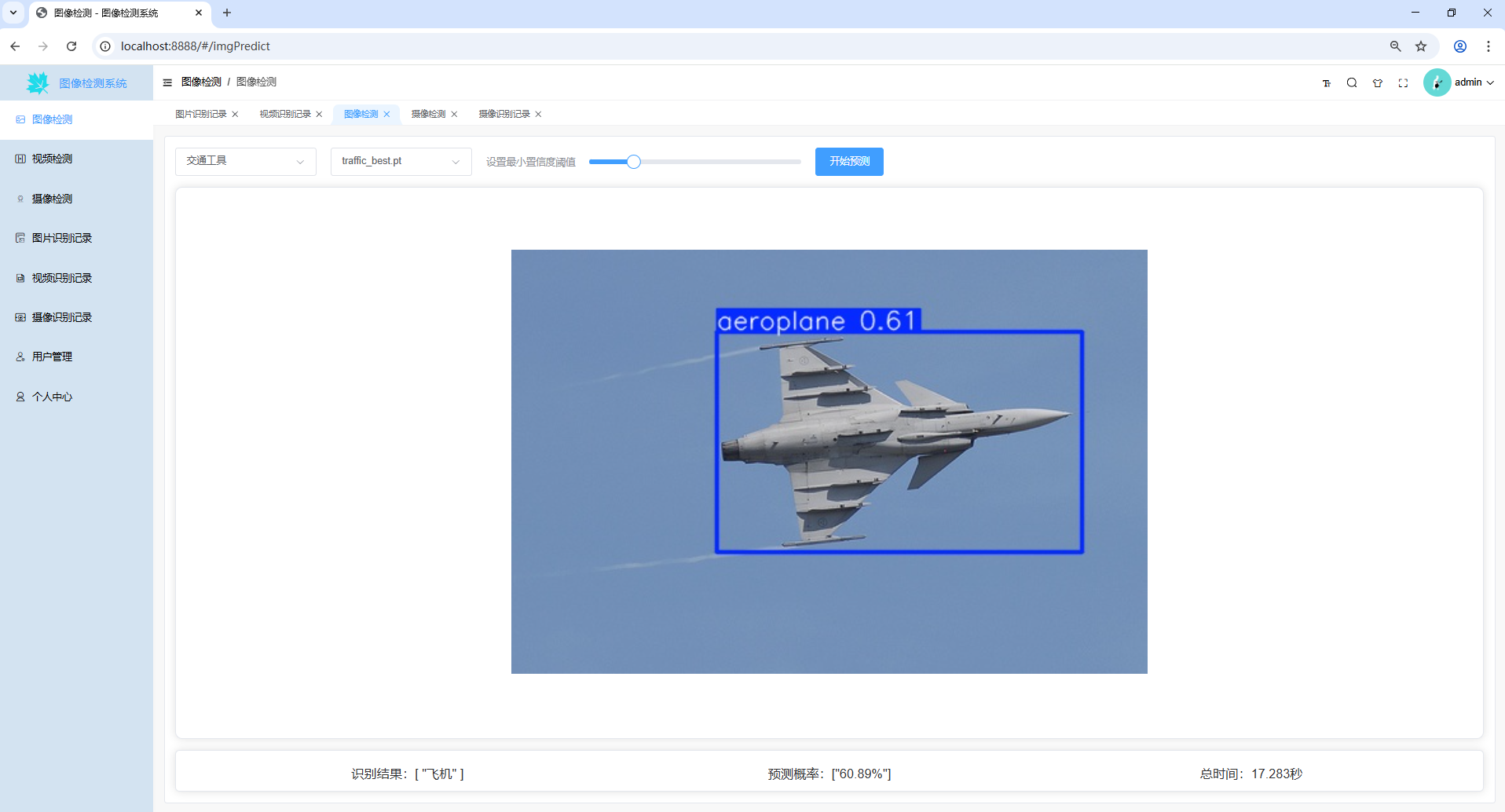Viewport: 1505px width, 812px height.
Task: Close the 摄像识别记录 tab
Action: coord(538,115)
